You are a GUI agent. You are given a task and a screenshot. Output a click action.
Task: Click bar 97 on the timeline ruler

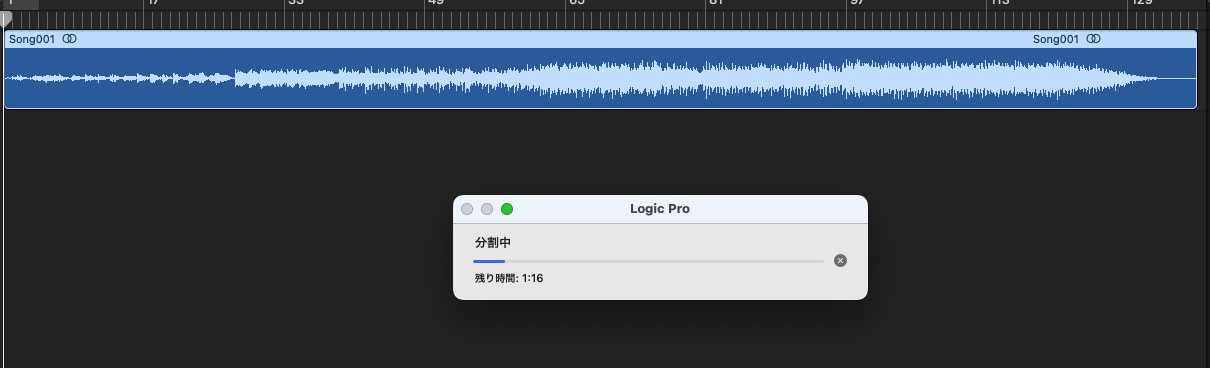coord(857,4)
